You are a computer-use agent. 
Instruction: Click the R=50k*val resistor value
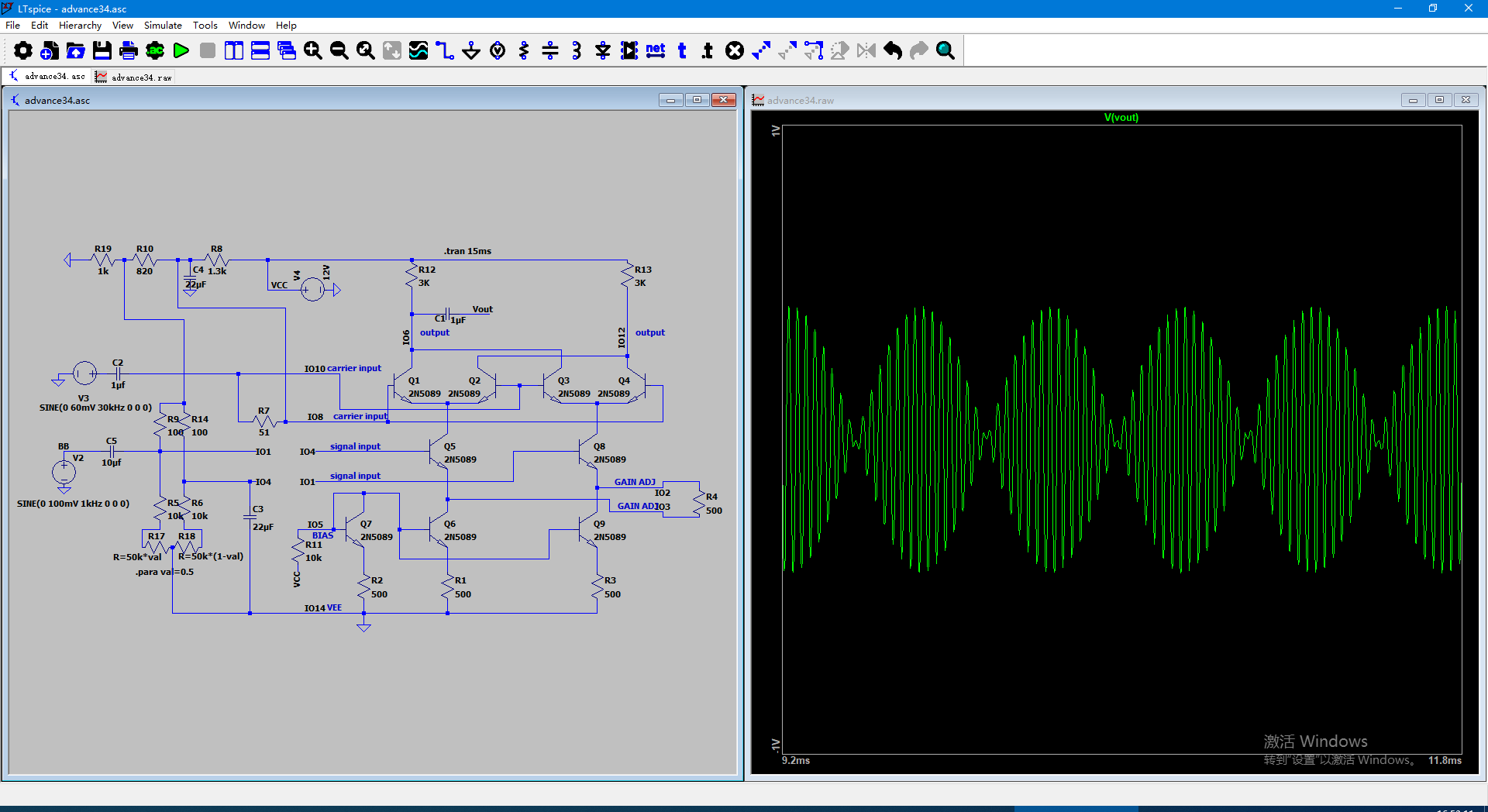pyautogui.click(x=137, y=557)
